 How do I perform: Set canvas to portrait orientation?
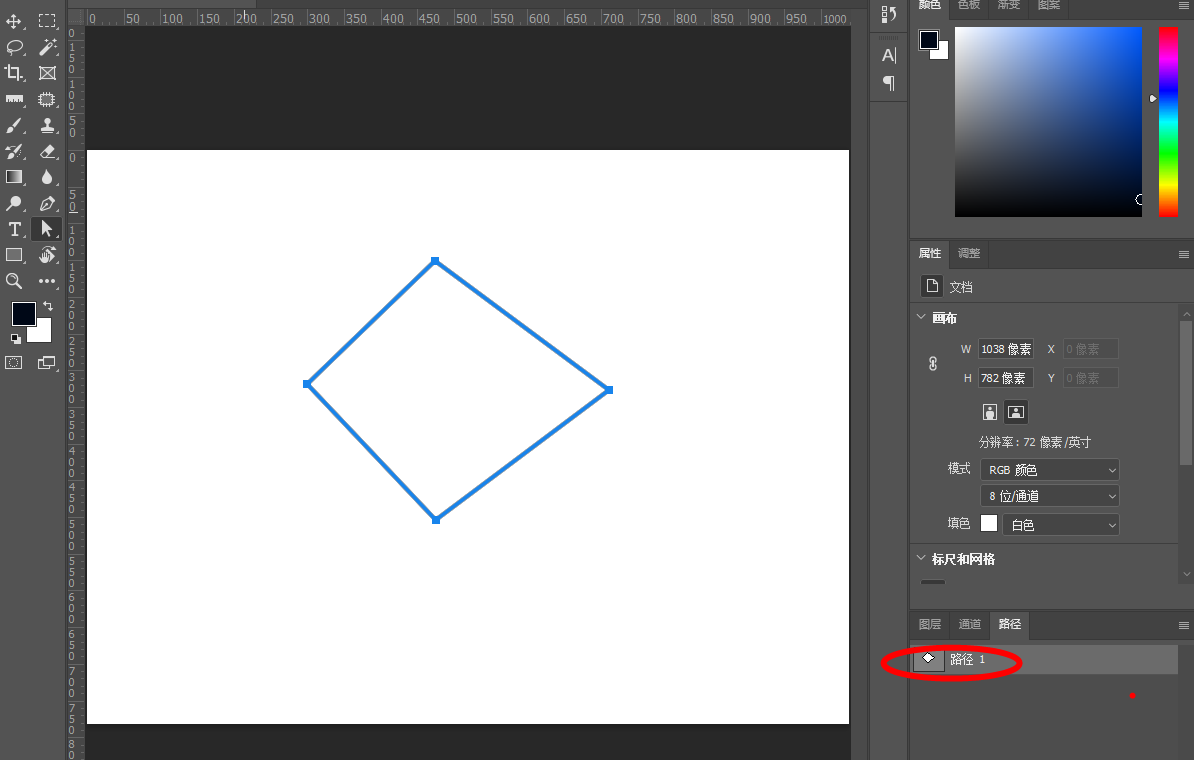[x=990, y=412]
